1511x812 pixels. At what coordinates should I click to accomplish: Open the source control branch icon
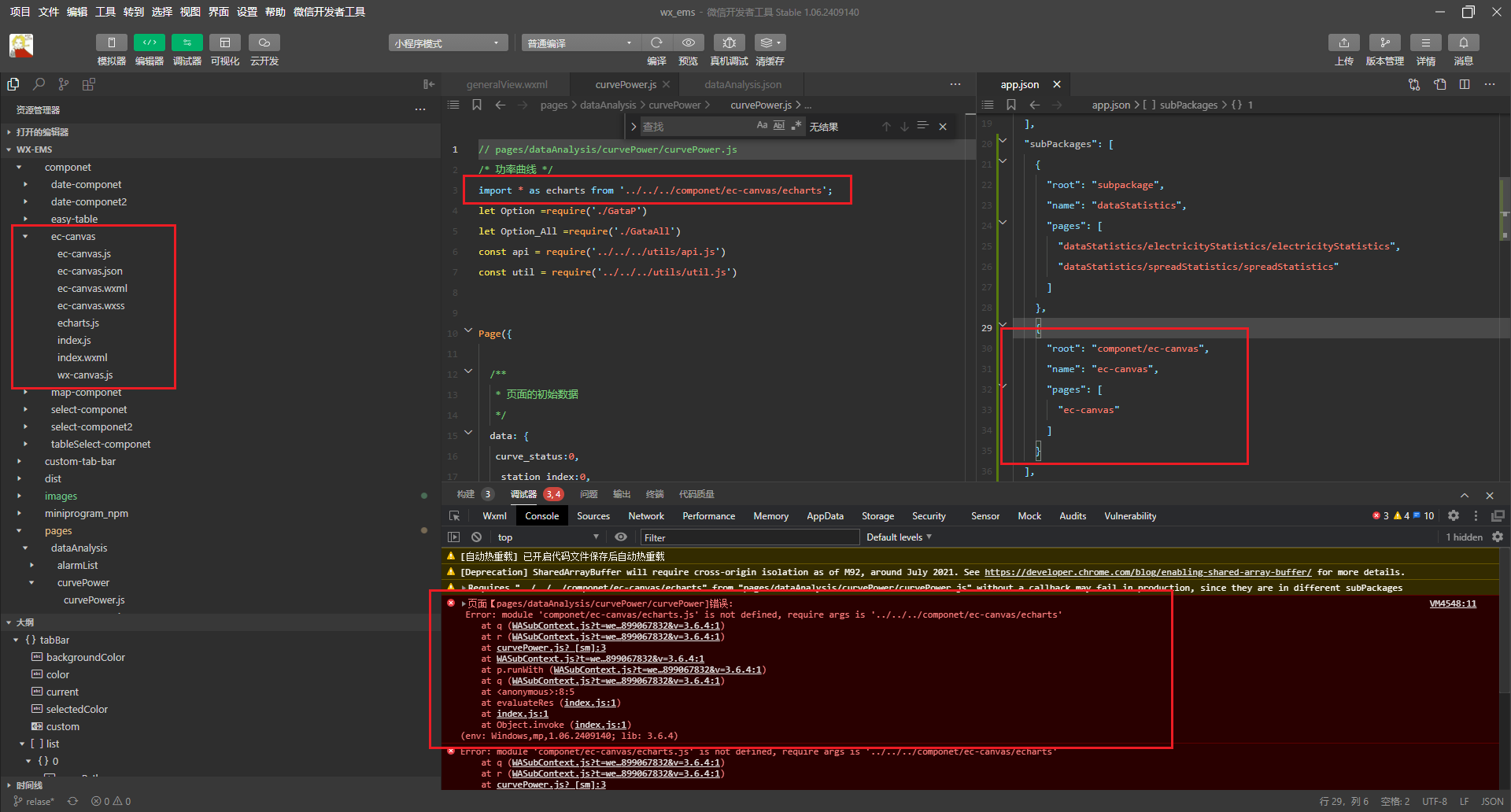(64, 84)
